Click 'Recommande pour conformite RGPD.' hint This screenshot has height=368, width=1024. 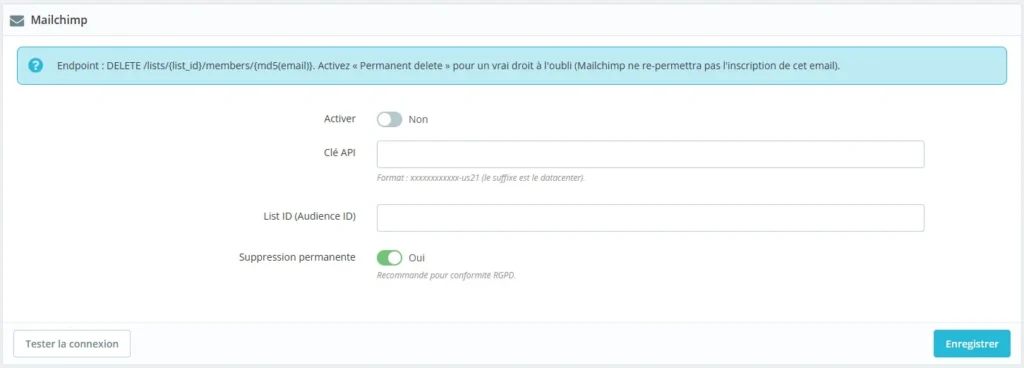[446, 275]
